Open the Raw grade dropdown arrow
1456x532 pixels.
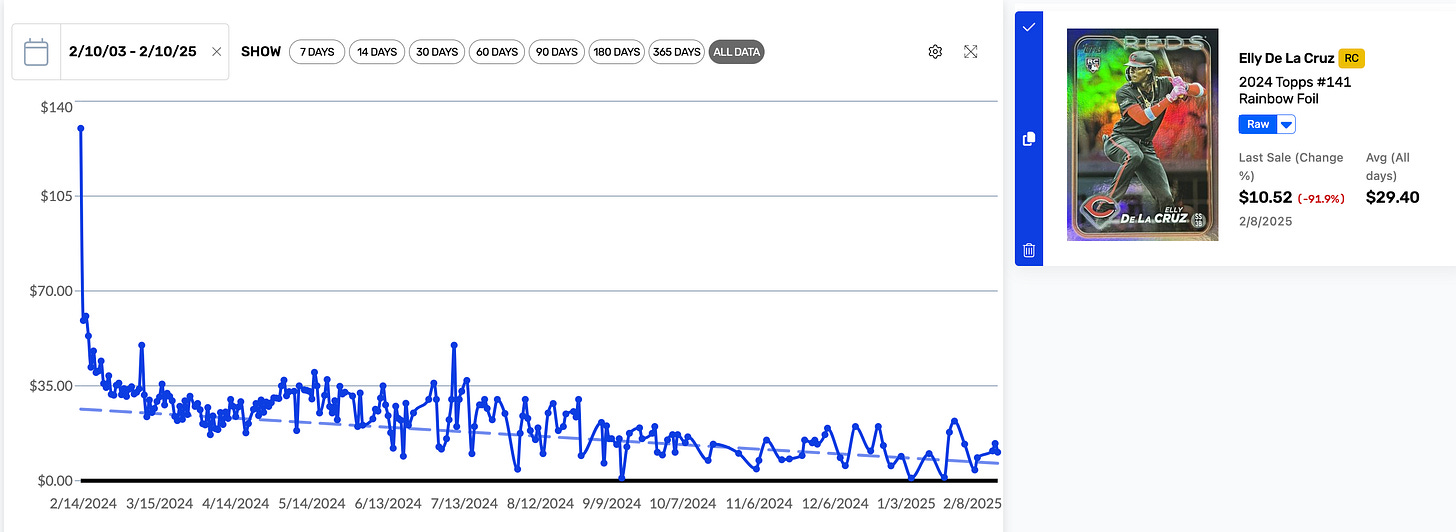(1287, 124)
